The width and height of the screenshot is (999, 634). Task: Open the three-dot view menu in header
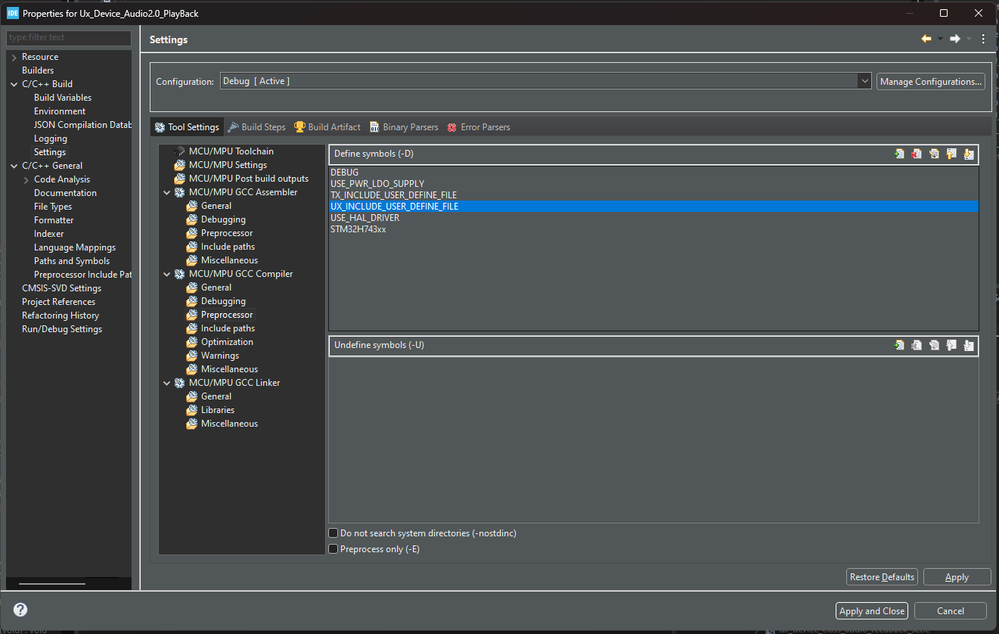[983, 39]
